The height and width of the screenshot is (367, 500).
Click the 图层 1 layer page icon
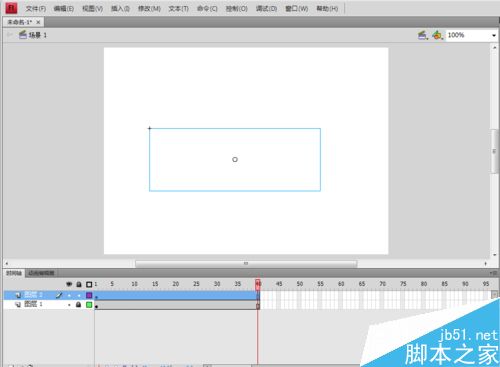18,305
